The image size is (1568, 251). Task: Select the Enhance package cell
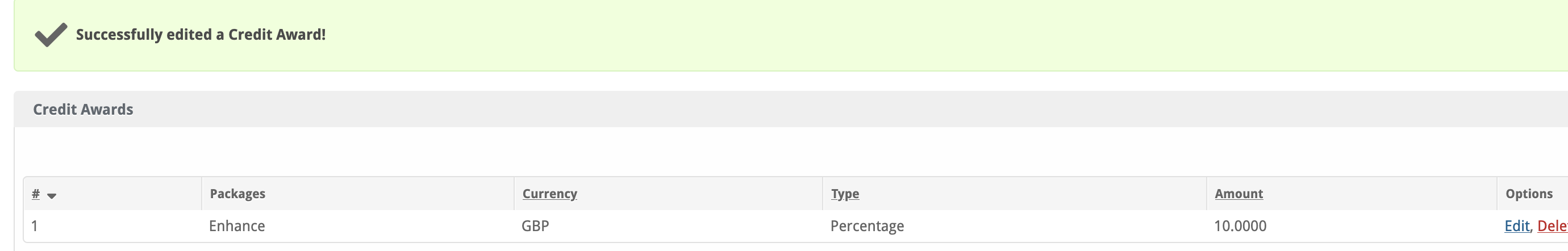237,226
